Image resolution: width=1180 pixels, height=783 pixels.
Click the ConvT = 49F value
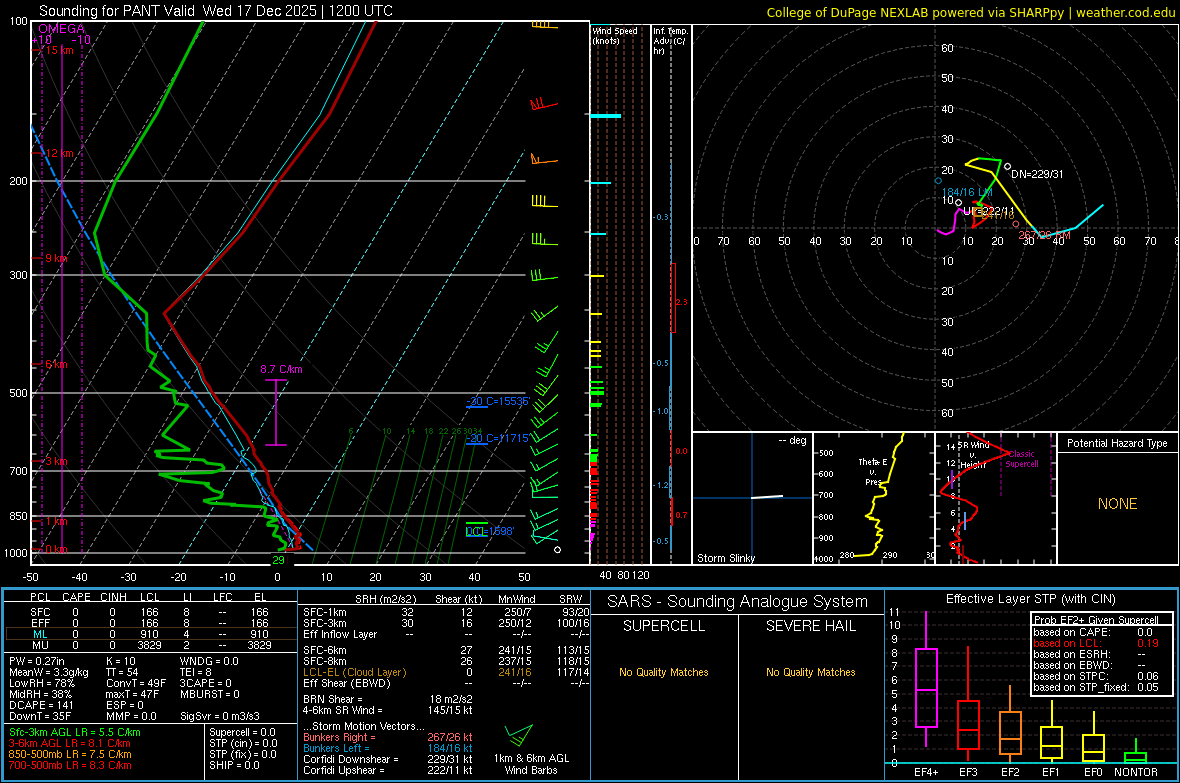click(136, 683)
